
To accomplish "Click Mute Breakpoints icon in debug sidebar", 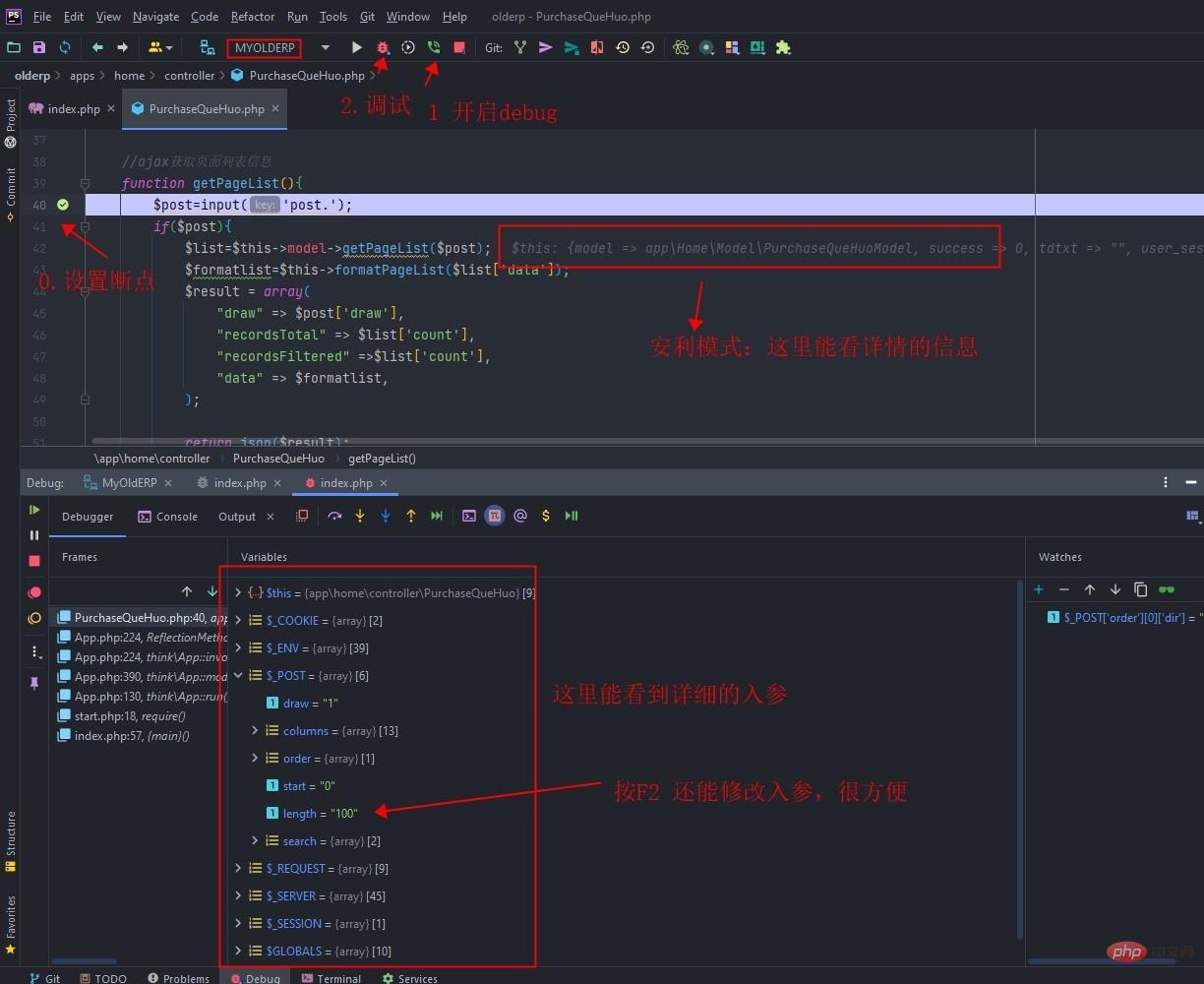I will [34, 618].
